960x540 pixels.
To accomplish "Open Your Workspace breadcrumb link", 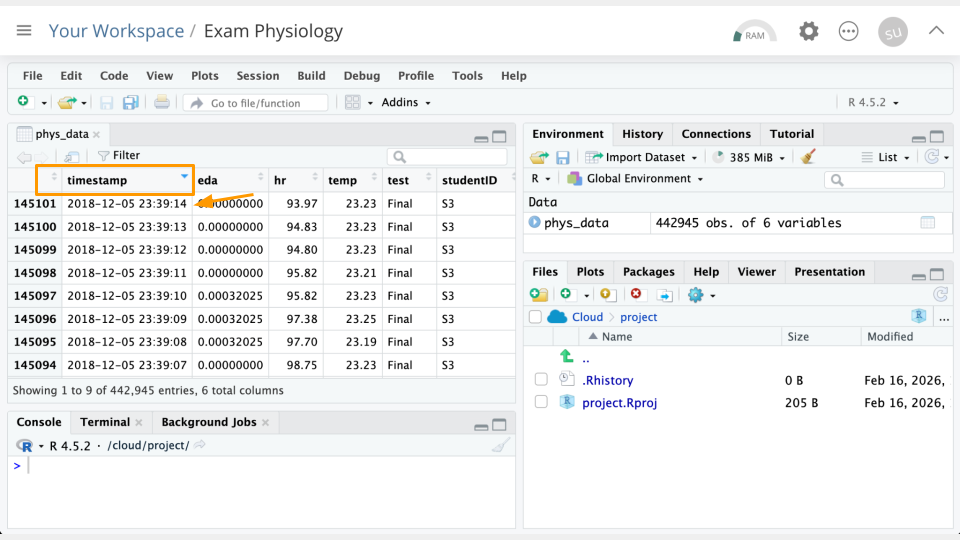I will click(x=116, y=31).
